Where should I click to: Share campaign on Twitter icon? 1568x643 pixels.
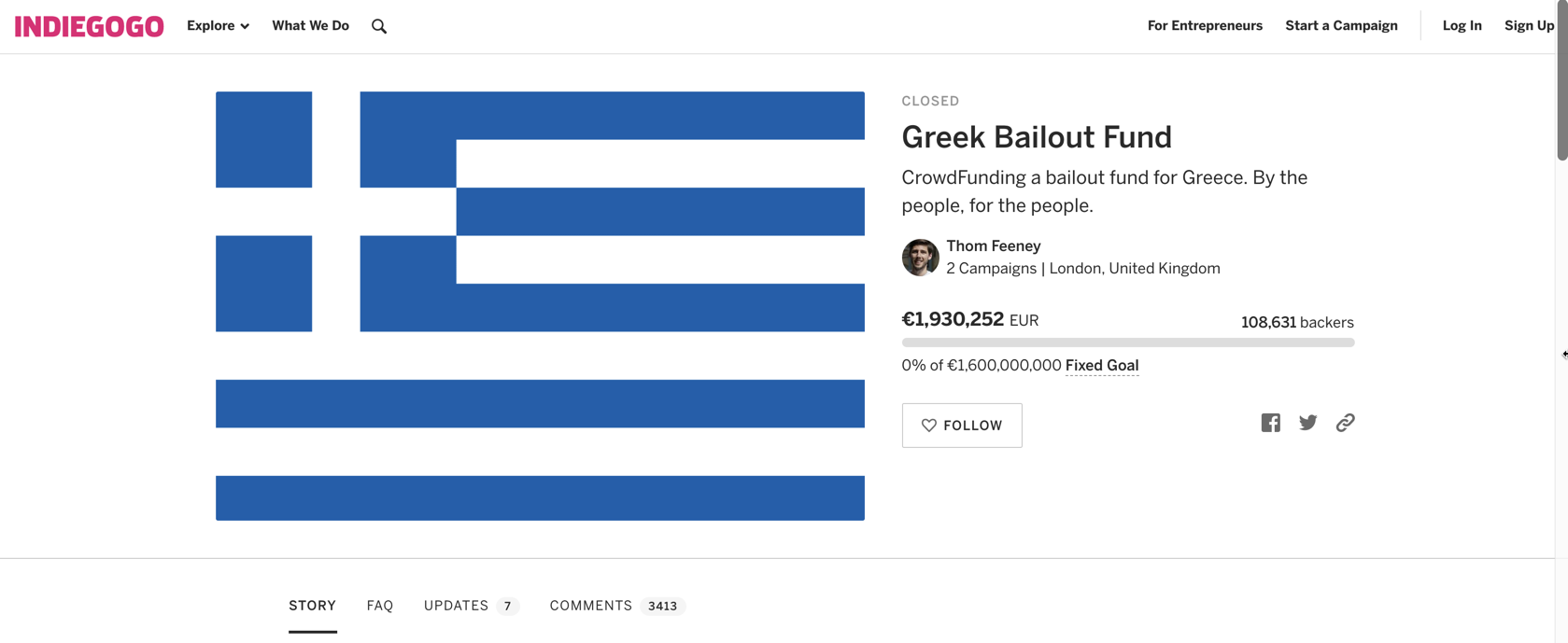coord(1307,423)
